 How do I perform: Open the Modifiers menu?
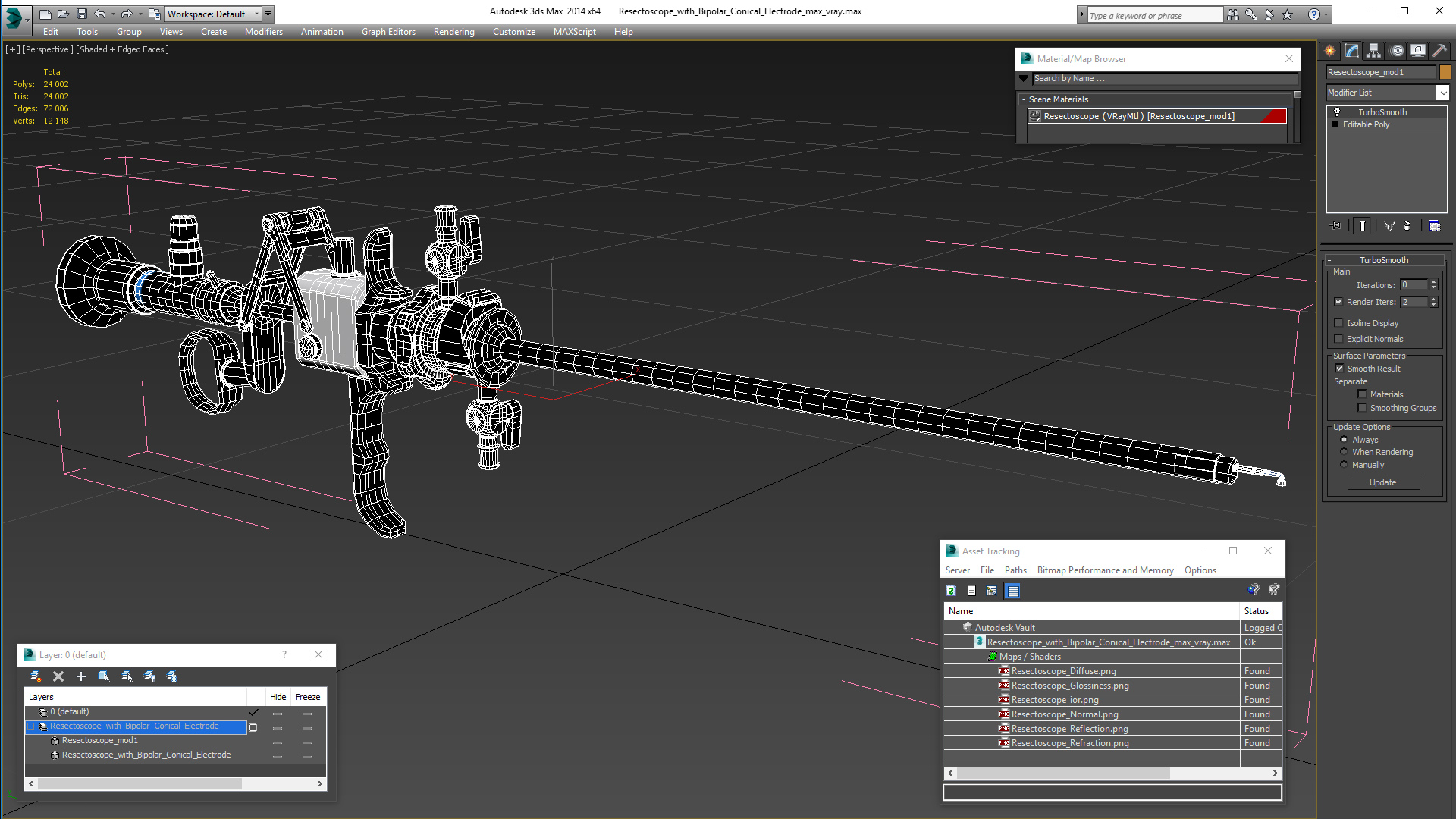(263, 32)
